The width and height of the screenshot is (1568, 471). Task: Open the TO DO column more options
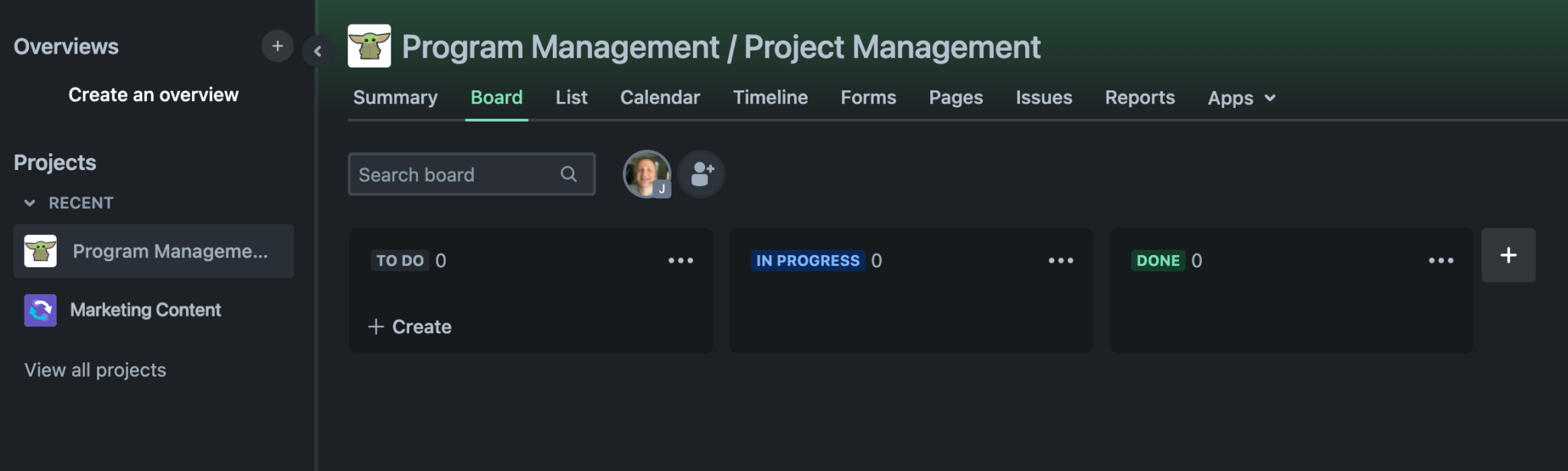(680, 261)
